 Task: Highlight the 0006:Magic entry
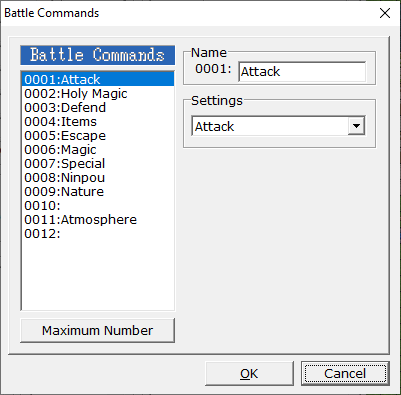98,149
